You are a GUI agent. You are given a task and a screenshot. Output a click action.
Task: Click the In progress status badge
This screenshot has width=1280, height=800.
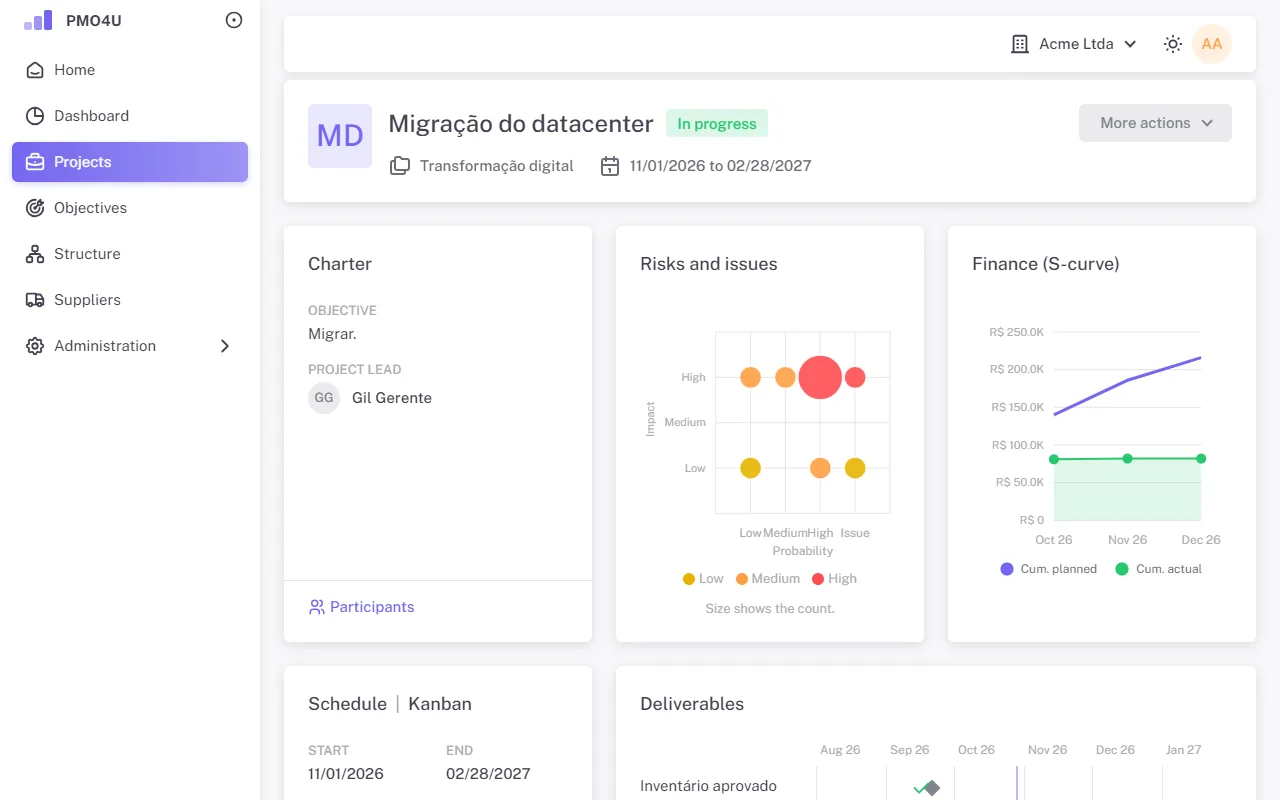tap(717, 124)
